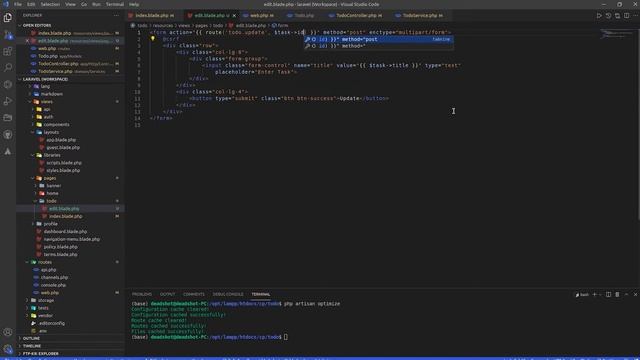
Task: Maximize the panel with chevron up icon
Action: pos(627,294)
